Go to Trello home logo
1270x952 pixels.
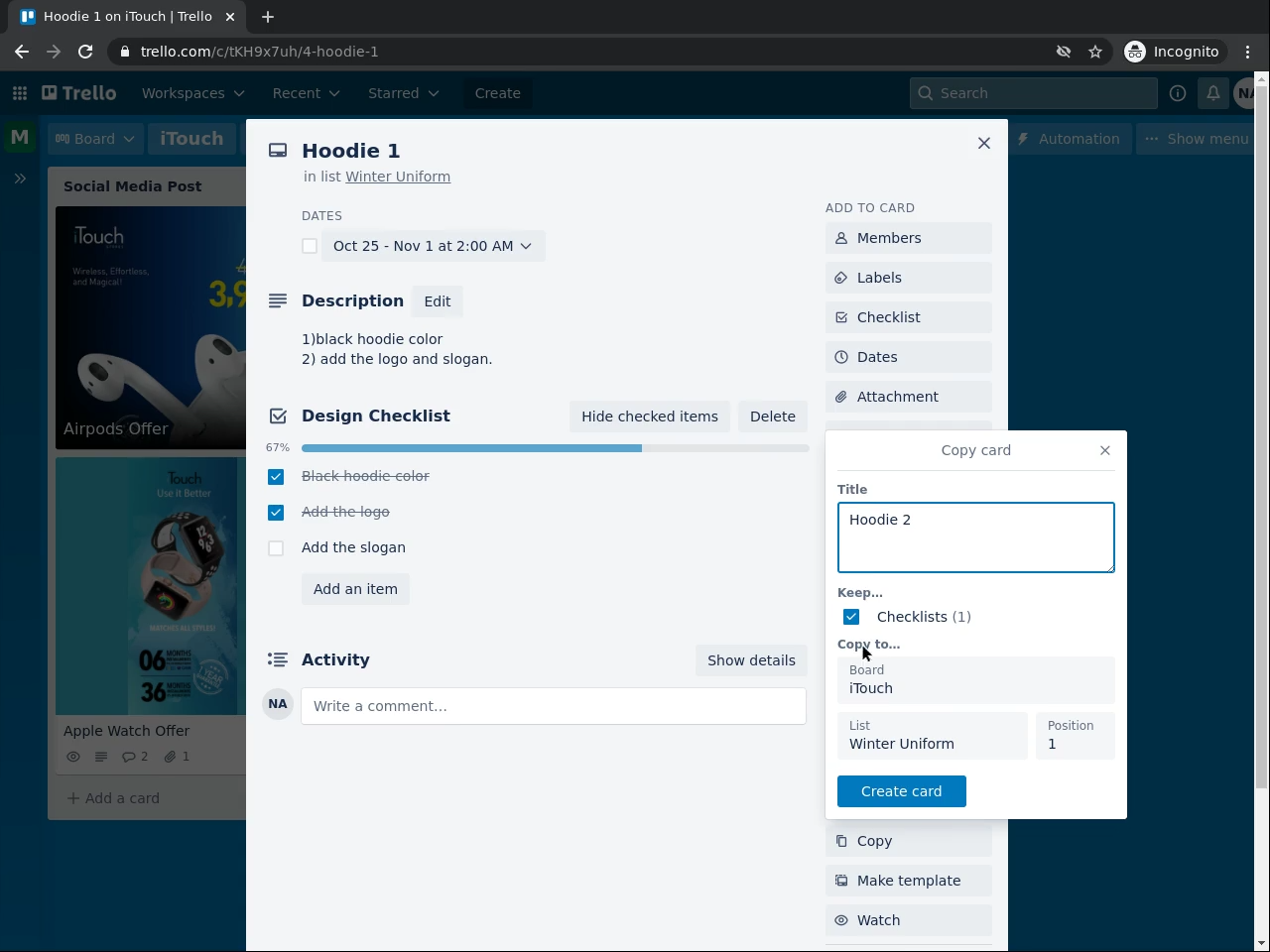pyautogui.click(x=79, y=93)
